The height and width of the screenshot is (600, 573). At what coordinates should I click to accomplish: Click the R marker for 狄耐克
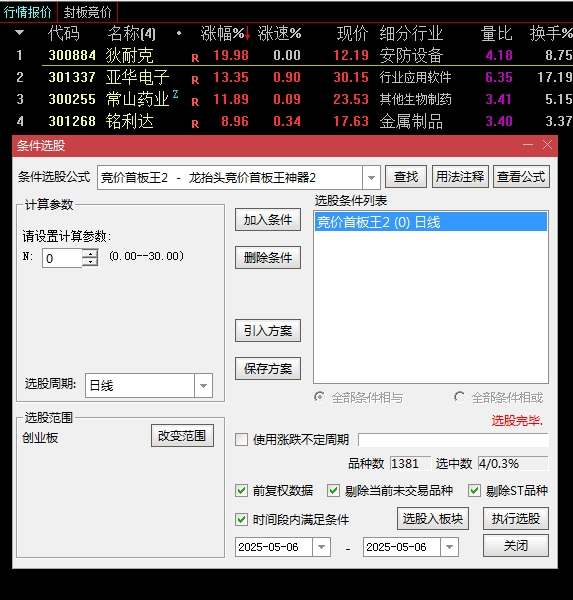click(x=195, y=58)
